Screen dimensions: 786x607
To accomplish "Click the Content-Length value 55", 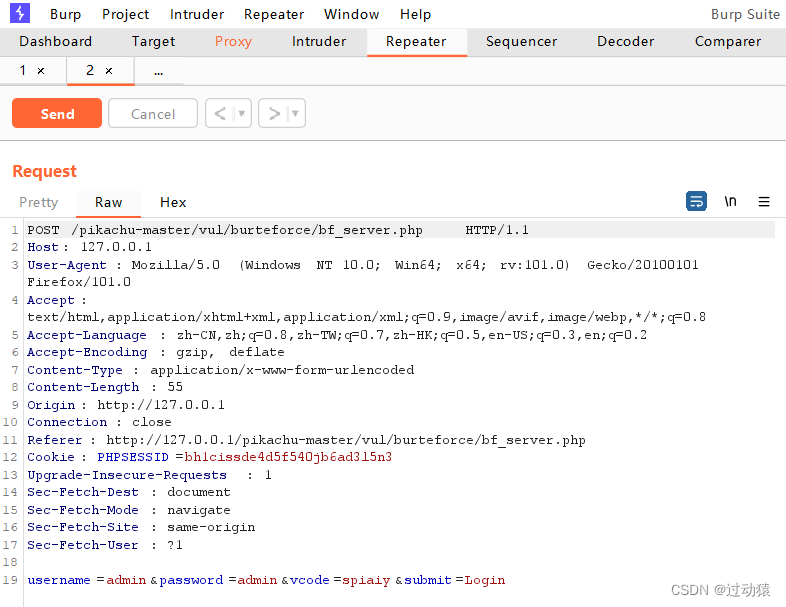I will (175, 387).
